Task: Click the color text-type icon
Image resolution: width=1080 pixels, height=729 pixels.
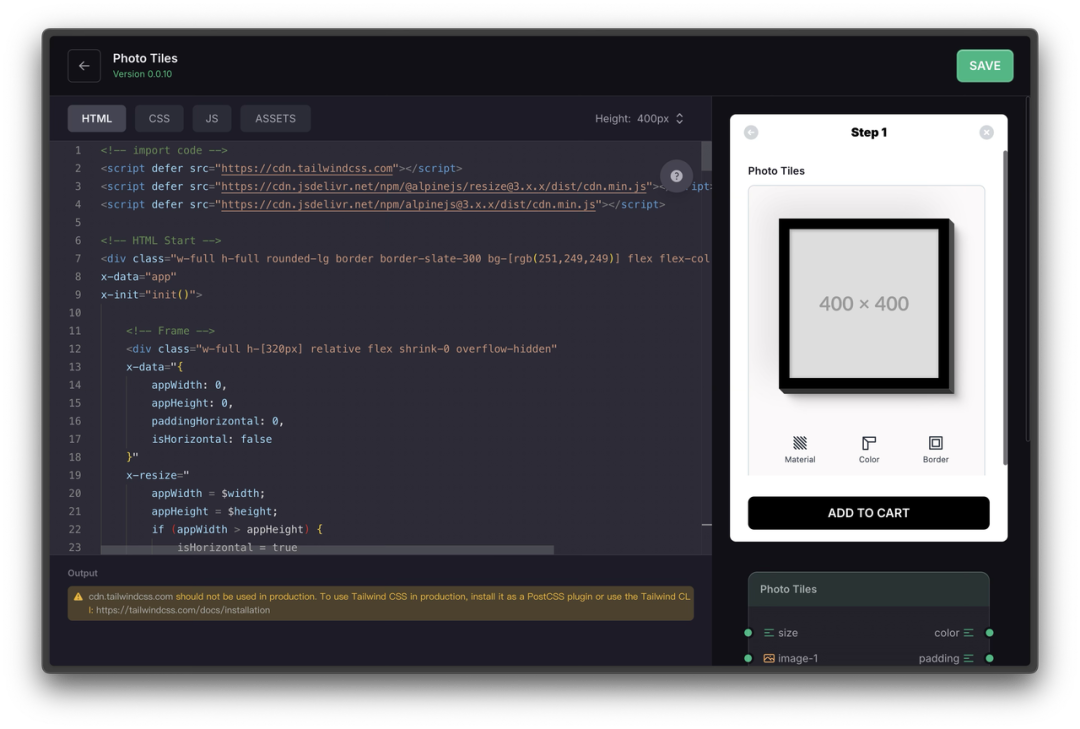Action: pyautogui.click(x=968, y=633)
